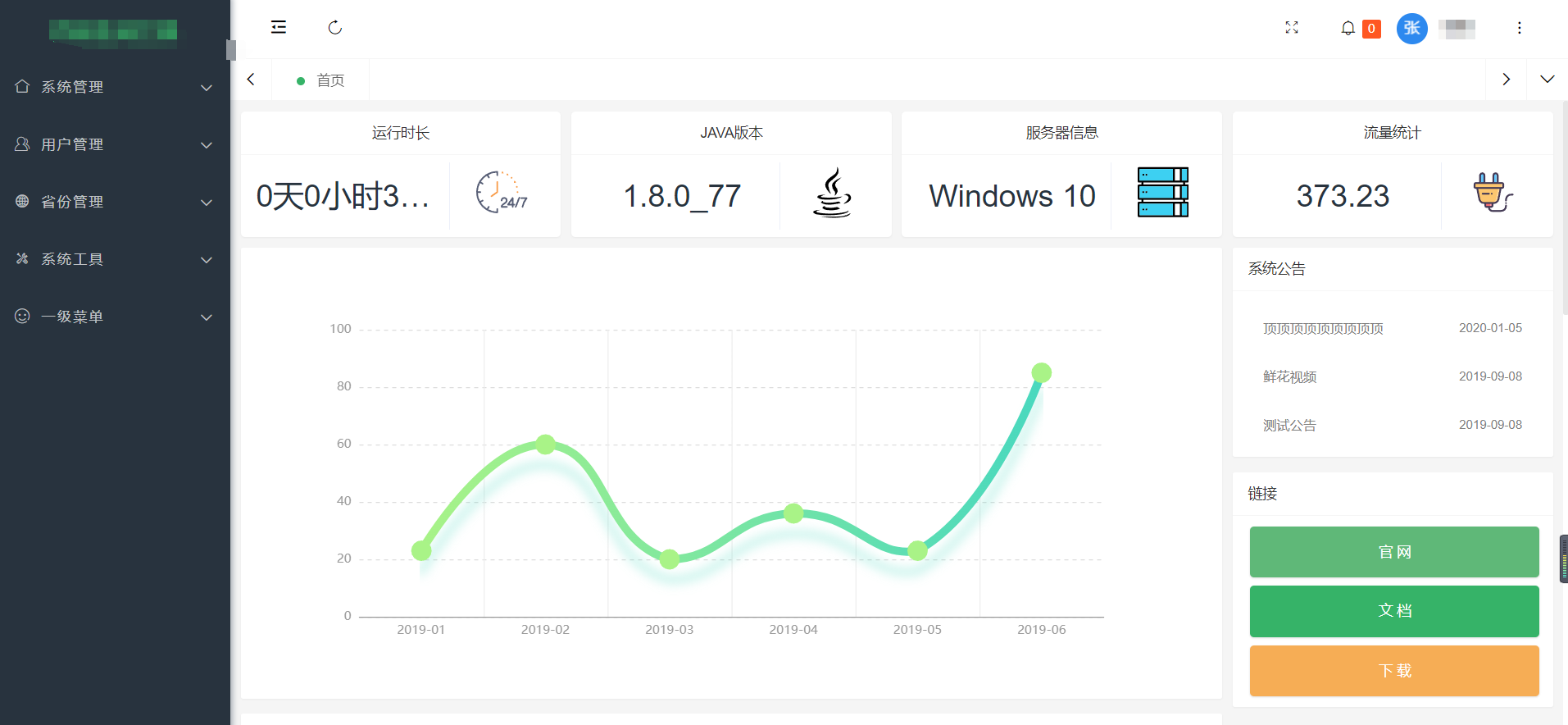
Task: Open the tab options dropdown chevron
Action: point(1548,80)
